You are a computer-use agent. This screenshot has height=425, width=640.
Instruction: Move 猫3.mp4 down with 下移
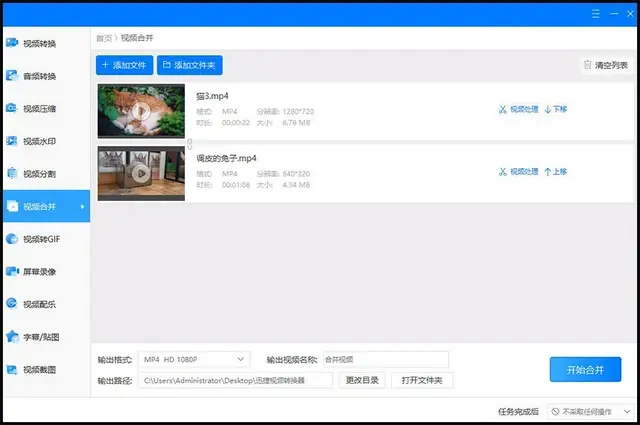556,109
